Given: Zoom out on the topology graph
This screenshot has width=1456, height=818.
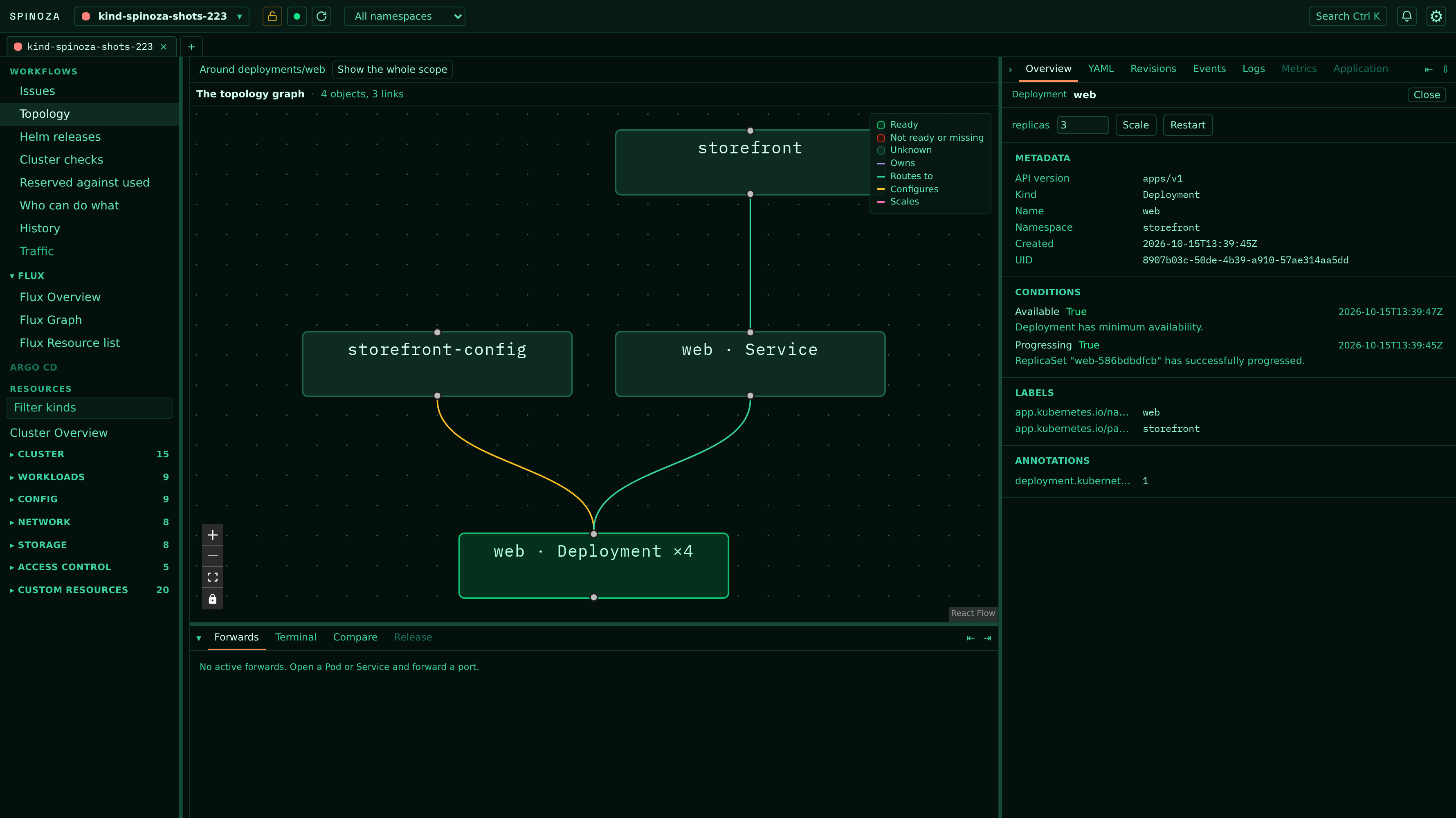Looking at the screenshot, I should (213, 556).
